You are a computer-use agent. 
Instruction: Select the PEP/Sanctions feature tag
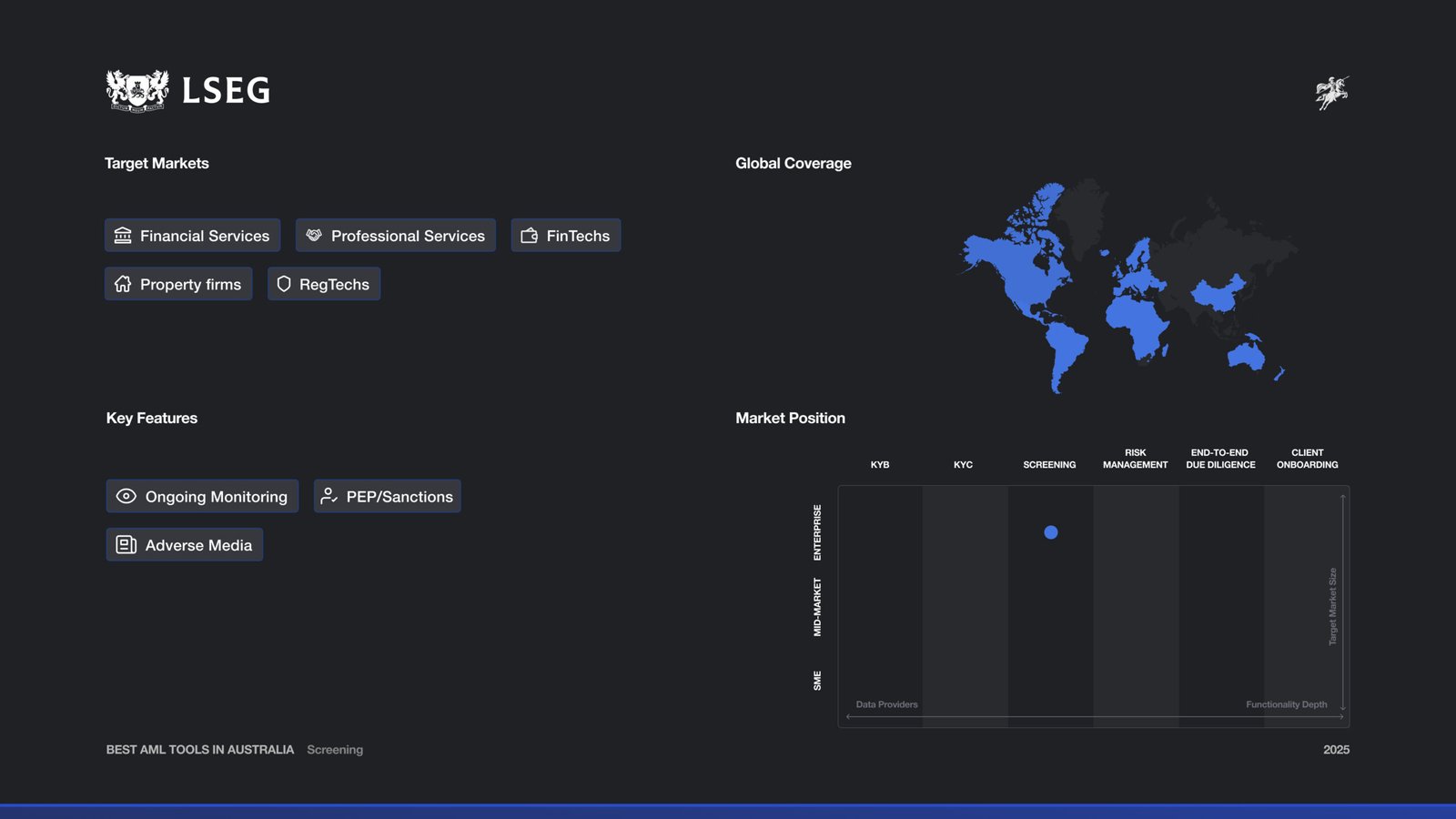coord(388,496)
